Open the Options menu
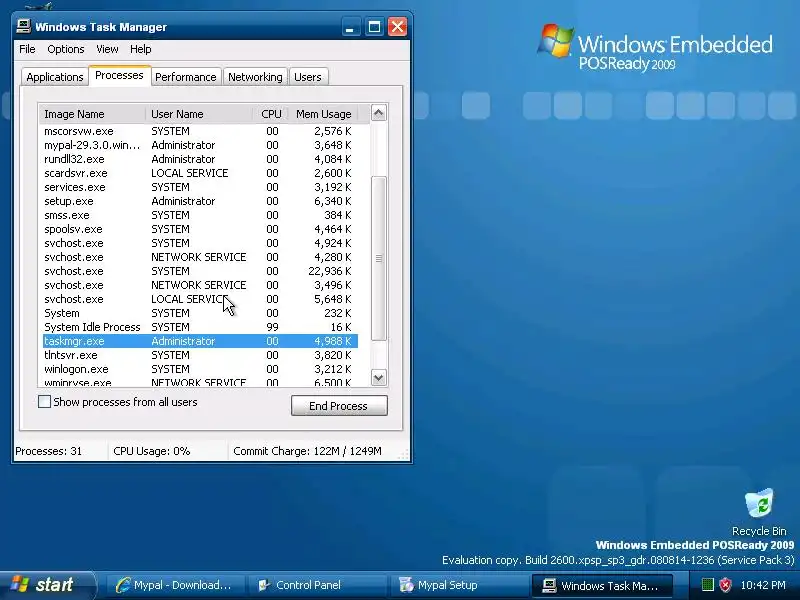 (x=66, y=49)
